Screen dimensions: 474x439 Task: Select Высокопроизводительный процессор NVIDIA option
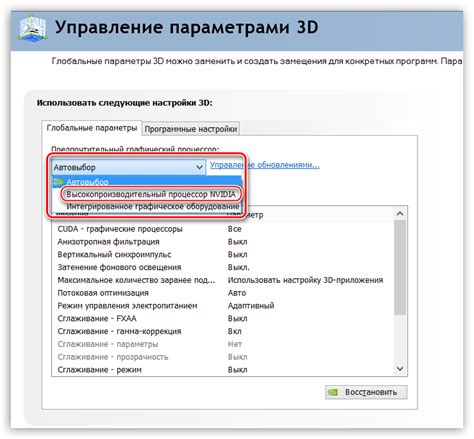[151, 194]
